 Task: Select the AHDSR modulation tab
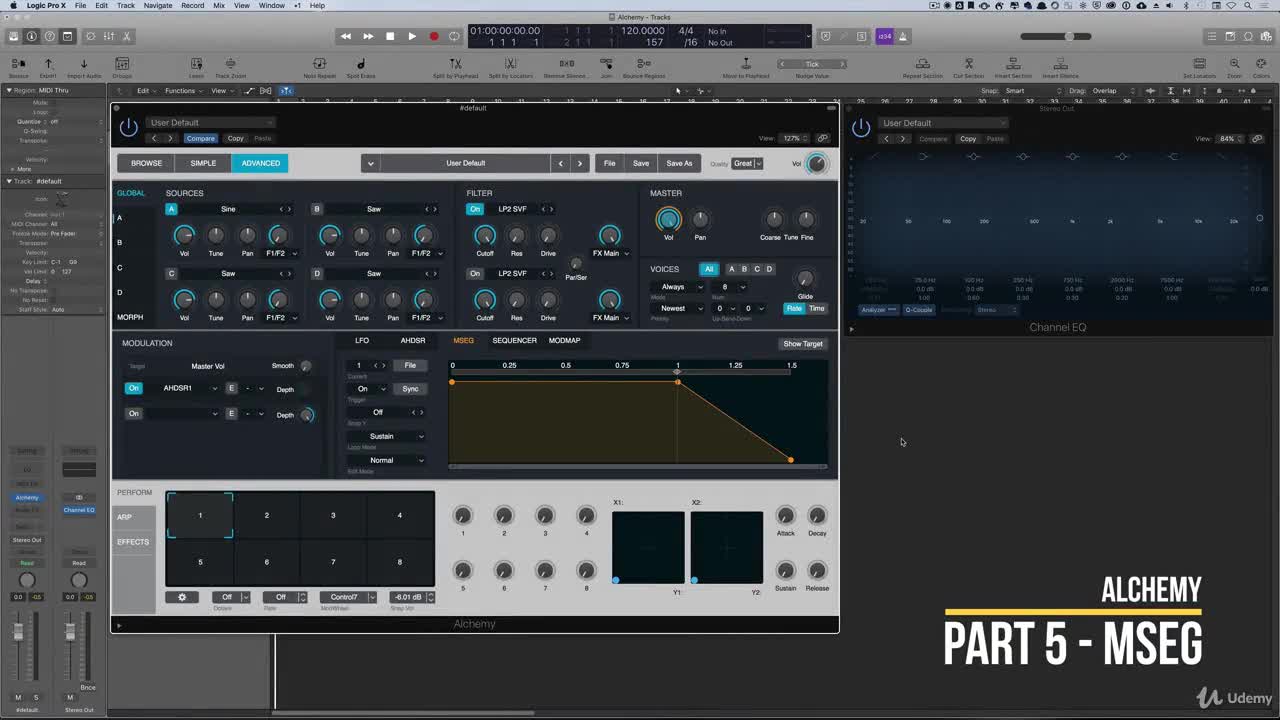[413, 340]
